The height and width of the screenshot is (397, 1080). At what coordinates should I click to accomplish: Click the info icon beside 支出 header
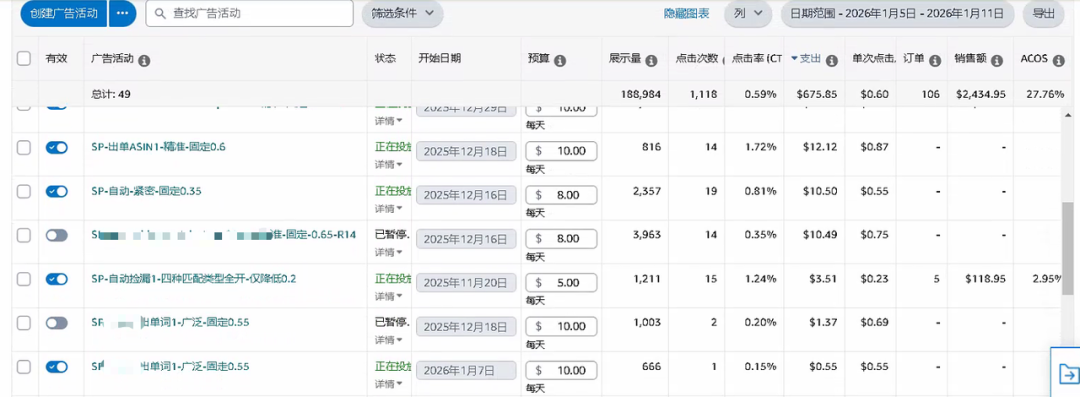[832, 61]
